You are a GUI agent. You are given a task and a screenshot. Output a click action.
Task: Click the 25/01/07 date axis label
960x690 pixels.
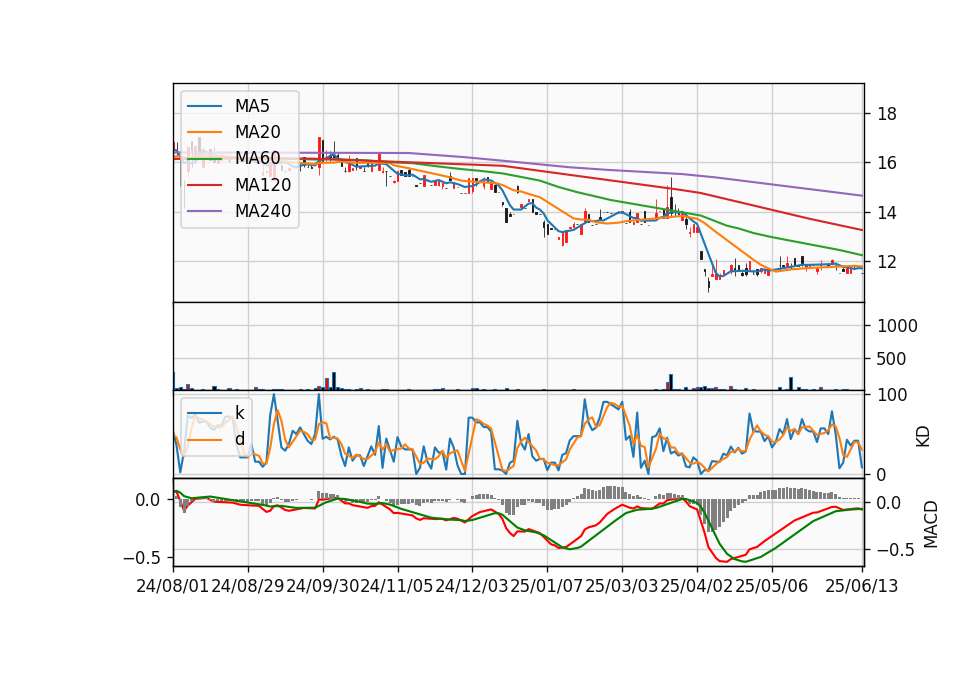pos(546,586)
